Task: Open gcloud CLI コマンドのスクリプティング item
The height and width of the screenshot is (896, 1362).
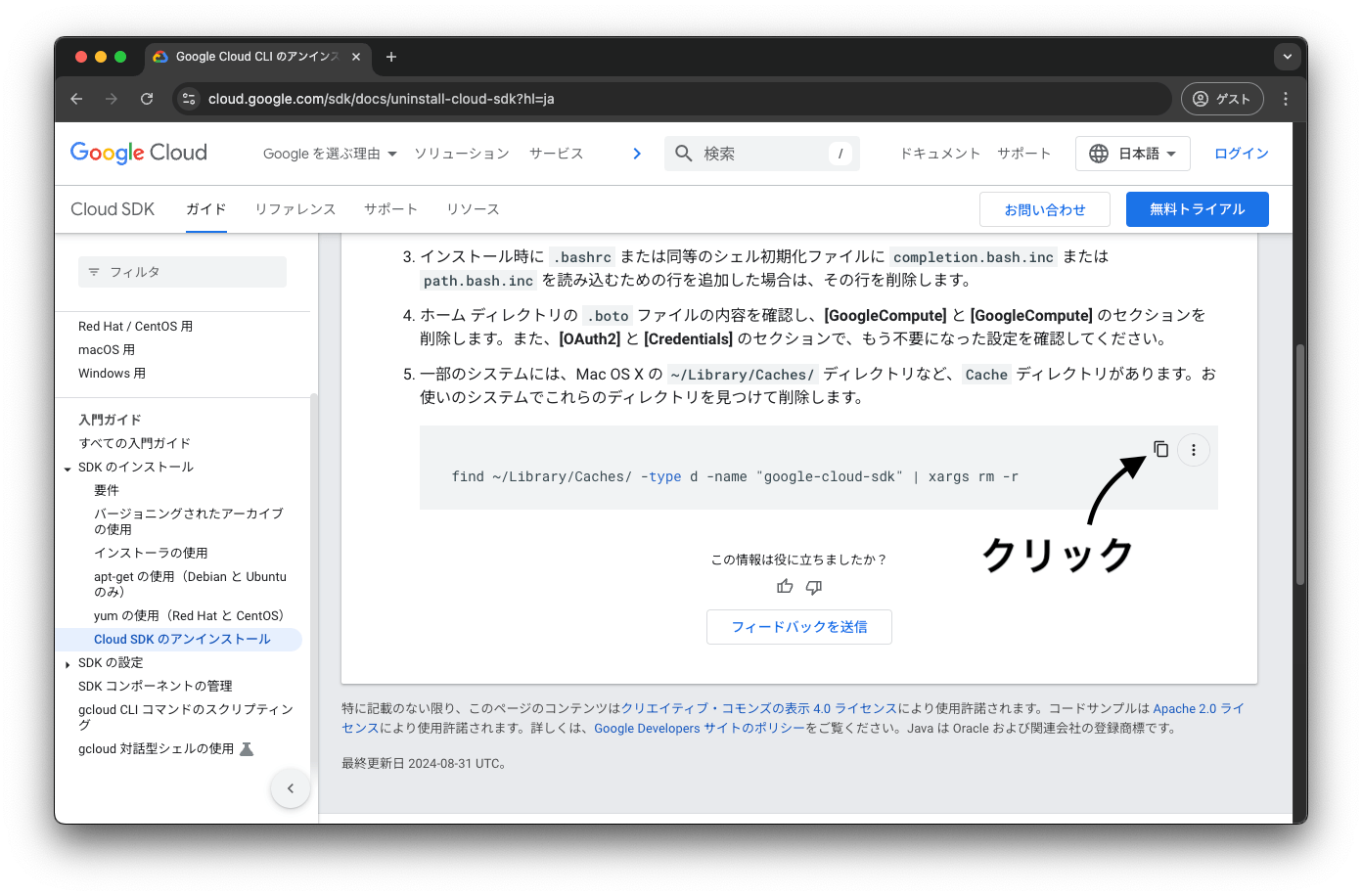Action: pos(186,717)
